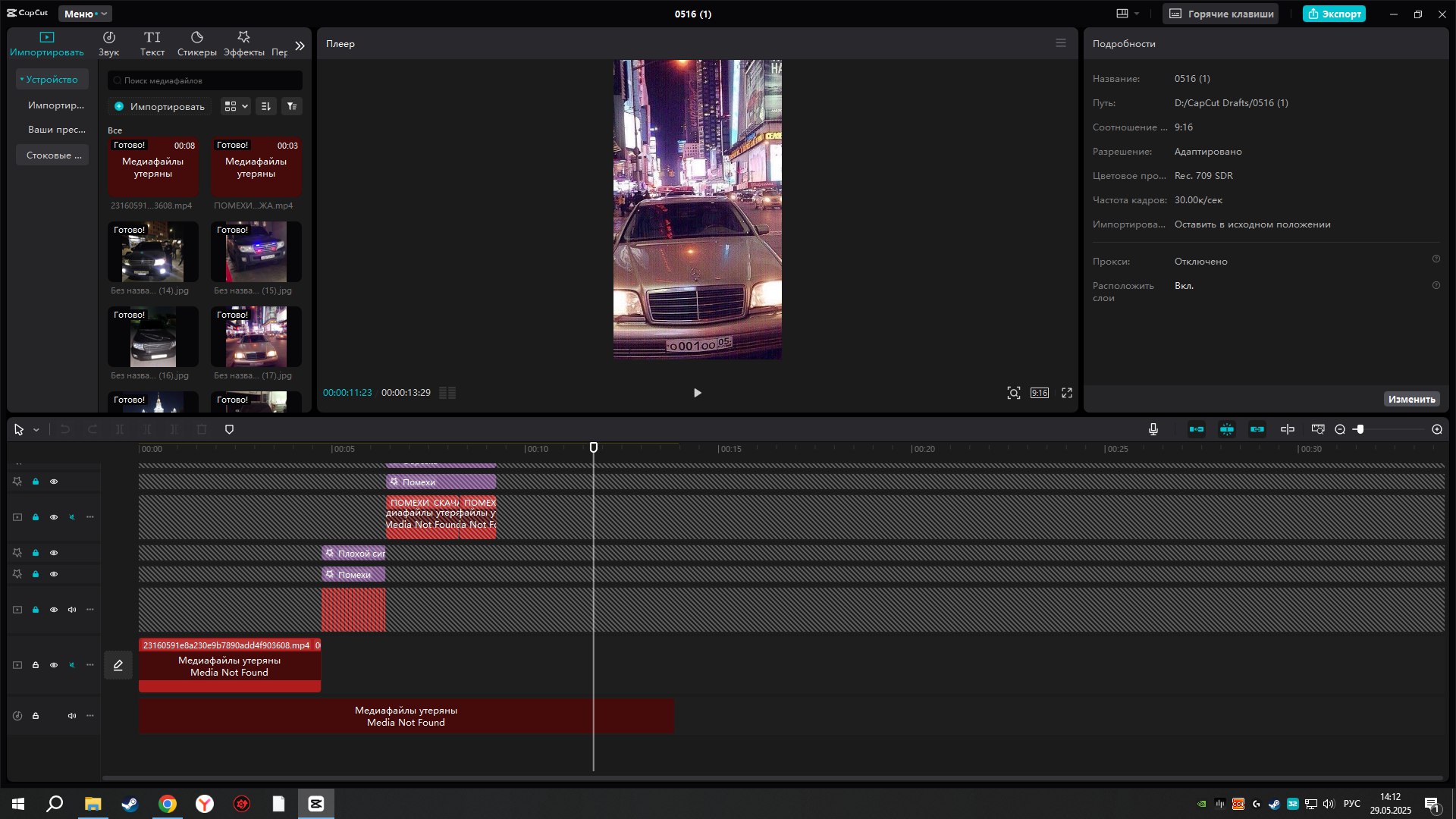
Task: Open the Меню dropdown
Action: 84,14
